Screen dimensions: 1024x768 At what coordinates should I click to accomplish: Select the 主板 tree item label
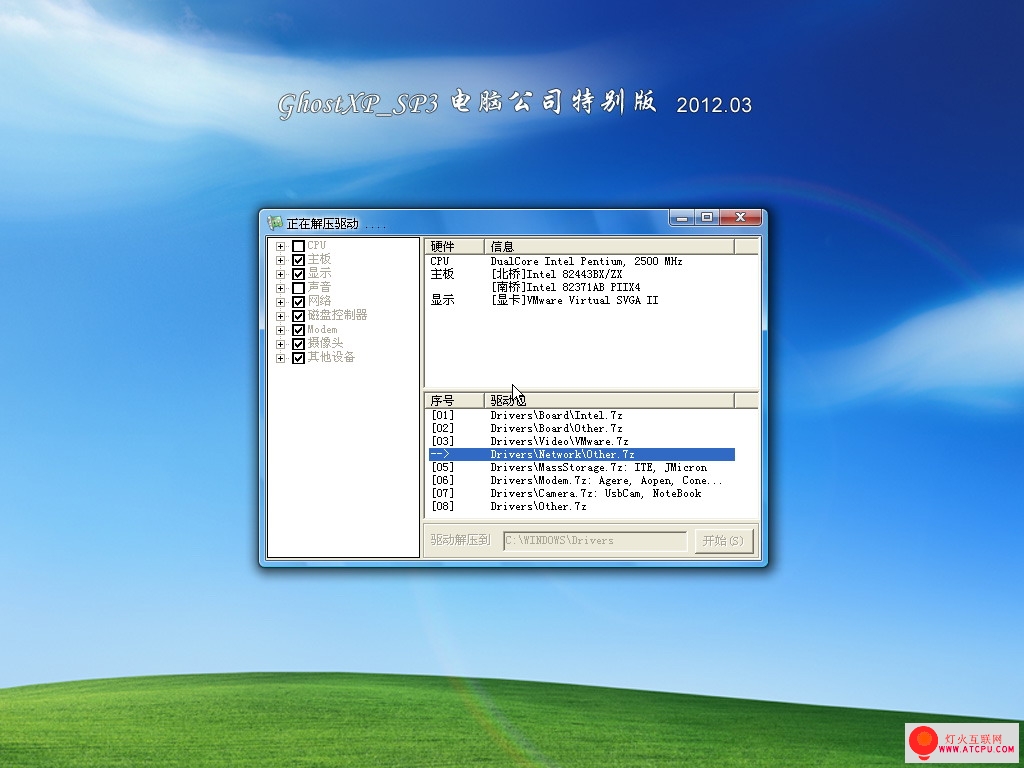point(319,259)
